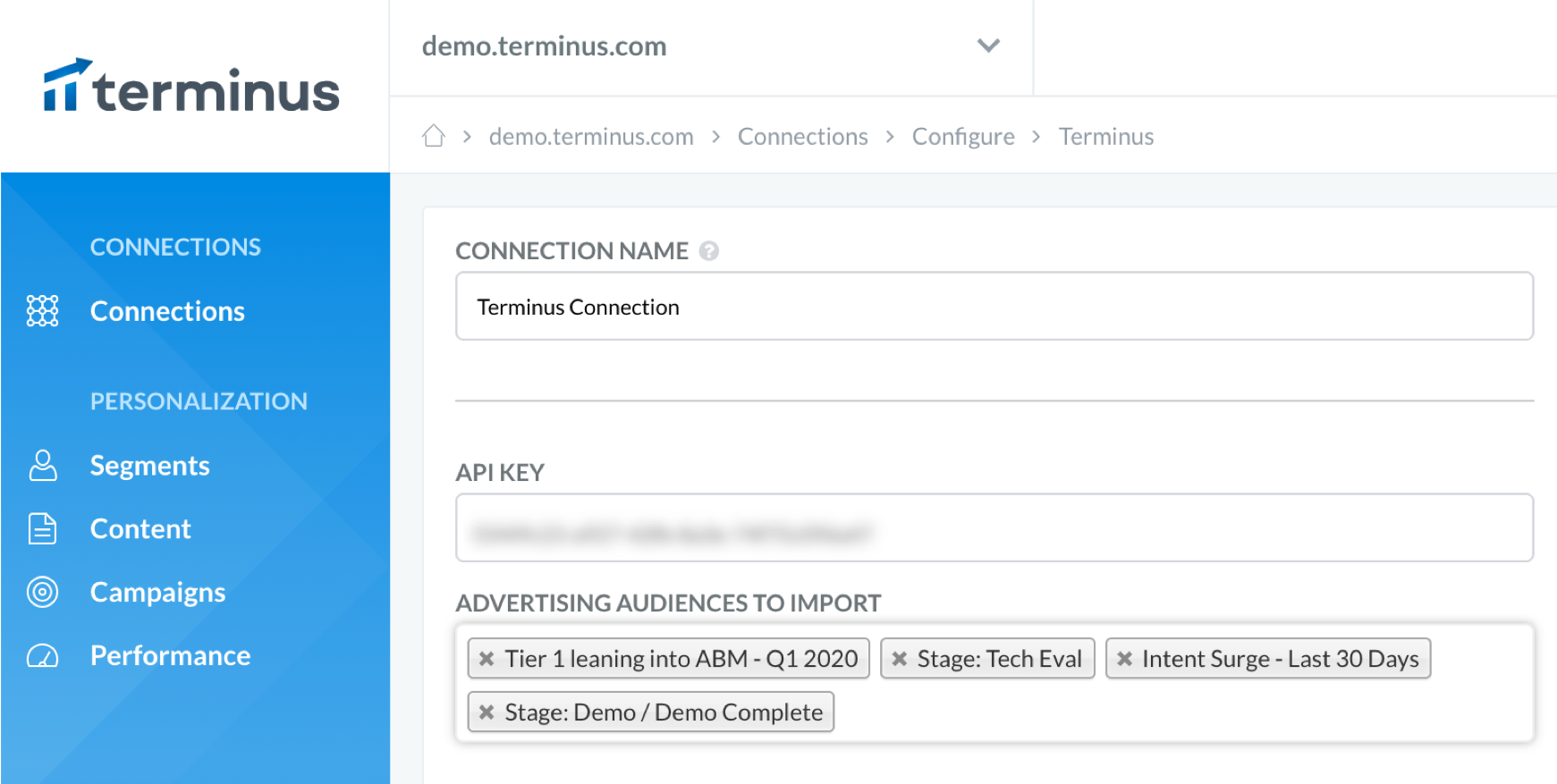The image size is (1557, 784).
Task: Click the CONNECTIONS section heading
Action: [x=175, y=247]
